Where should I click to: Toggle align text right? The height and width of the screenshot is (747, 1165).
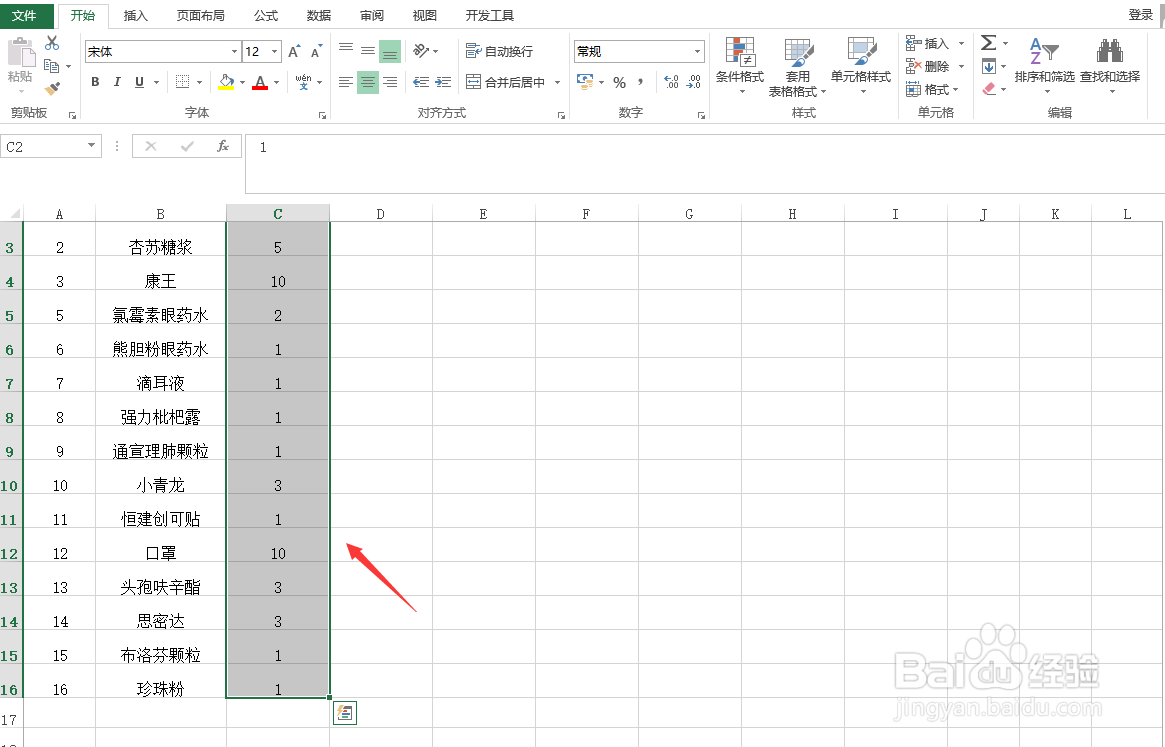(390, 82)
